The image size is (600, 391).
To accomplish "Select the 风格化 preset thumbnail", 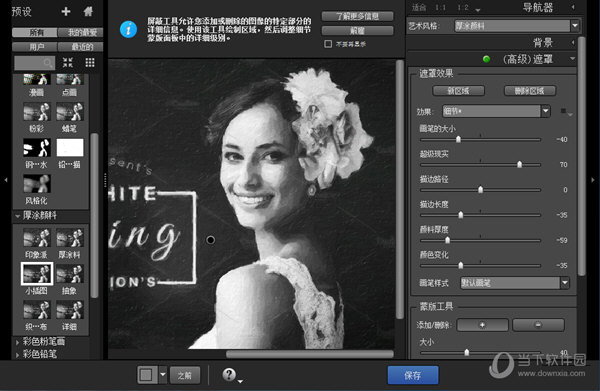I will pos(37,184).
